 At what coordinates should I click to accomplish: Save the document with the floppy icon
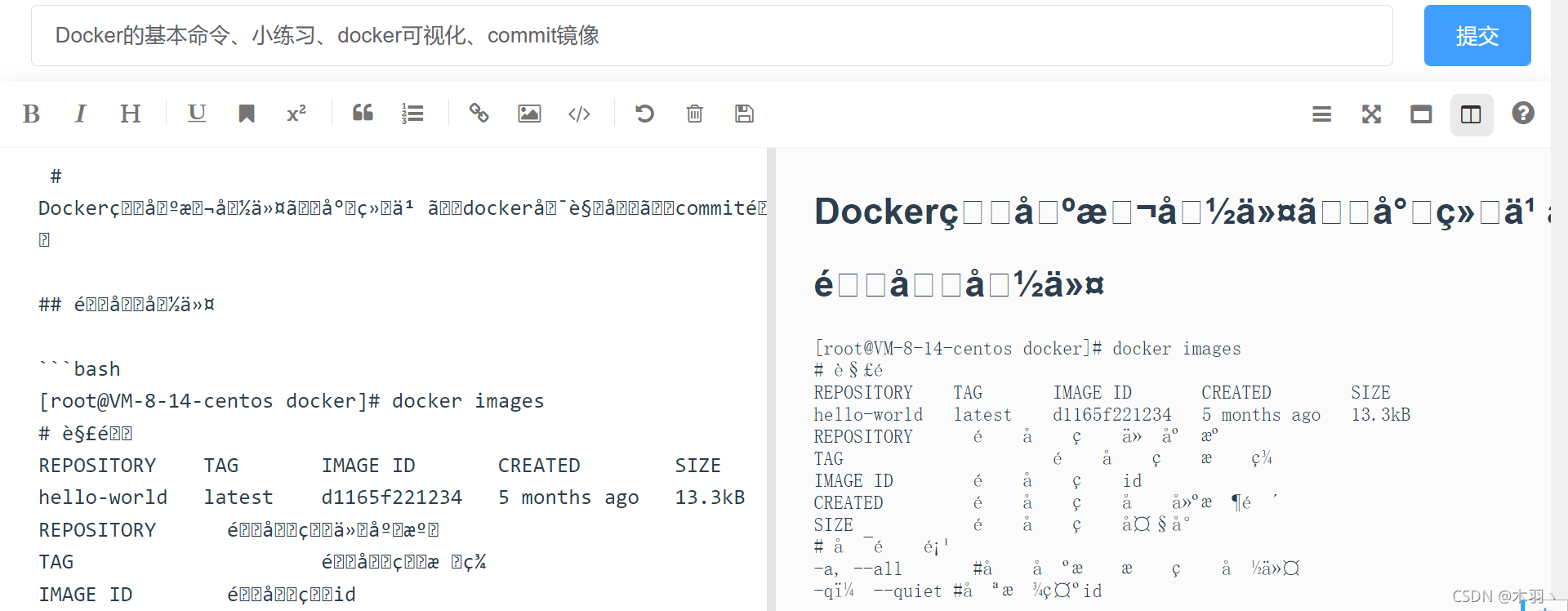[x=744, y=114]
